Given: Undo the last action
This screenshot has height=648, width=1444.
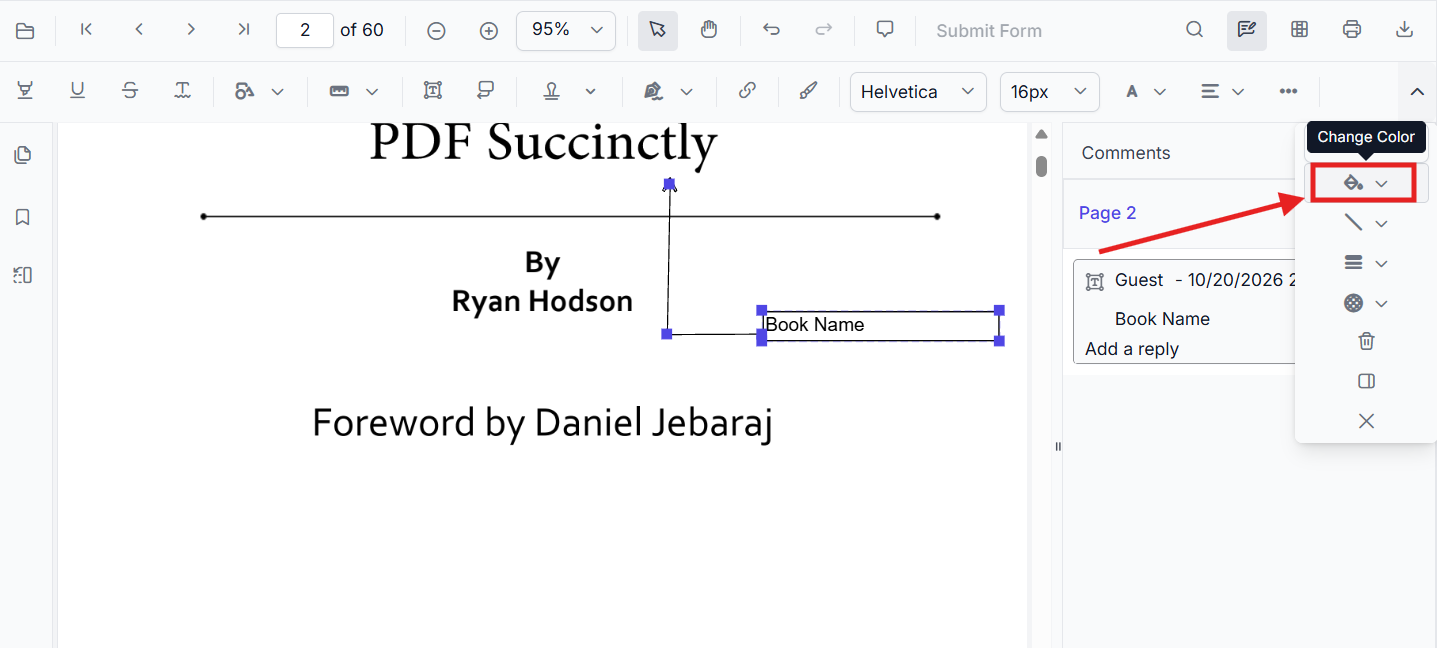Looking at the screenshot, I should point(771,30).
